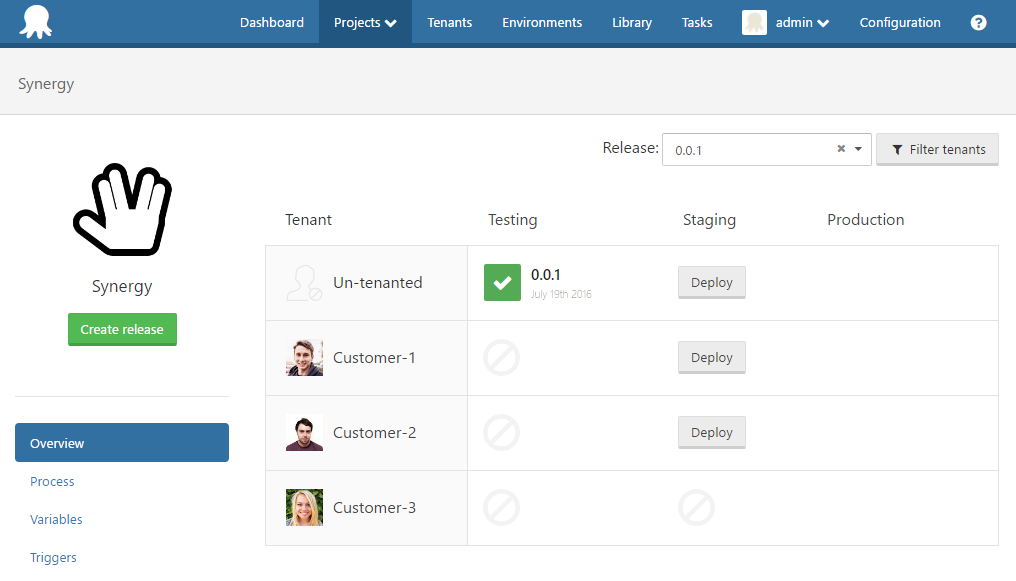Click Customer-1's avatar thumbnail
The height and width of the screenshot is (581, 1016).
pyautogui.click(x=304, y=357)
